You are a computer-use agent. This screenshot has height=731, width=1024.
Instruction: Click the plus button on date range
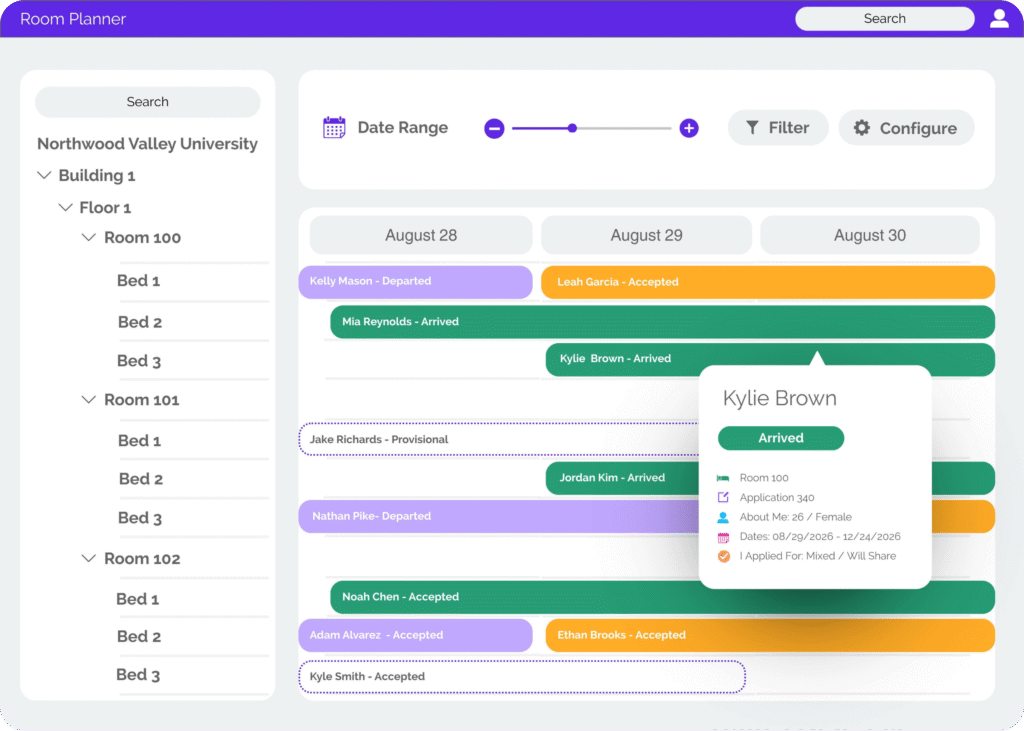click(x=689, y=128)
